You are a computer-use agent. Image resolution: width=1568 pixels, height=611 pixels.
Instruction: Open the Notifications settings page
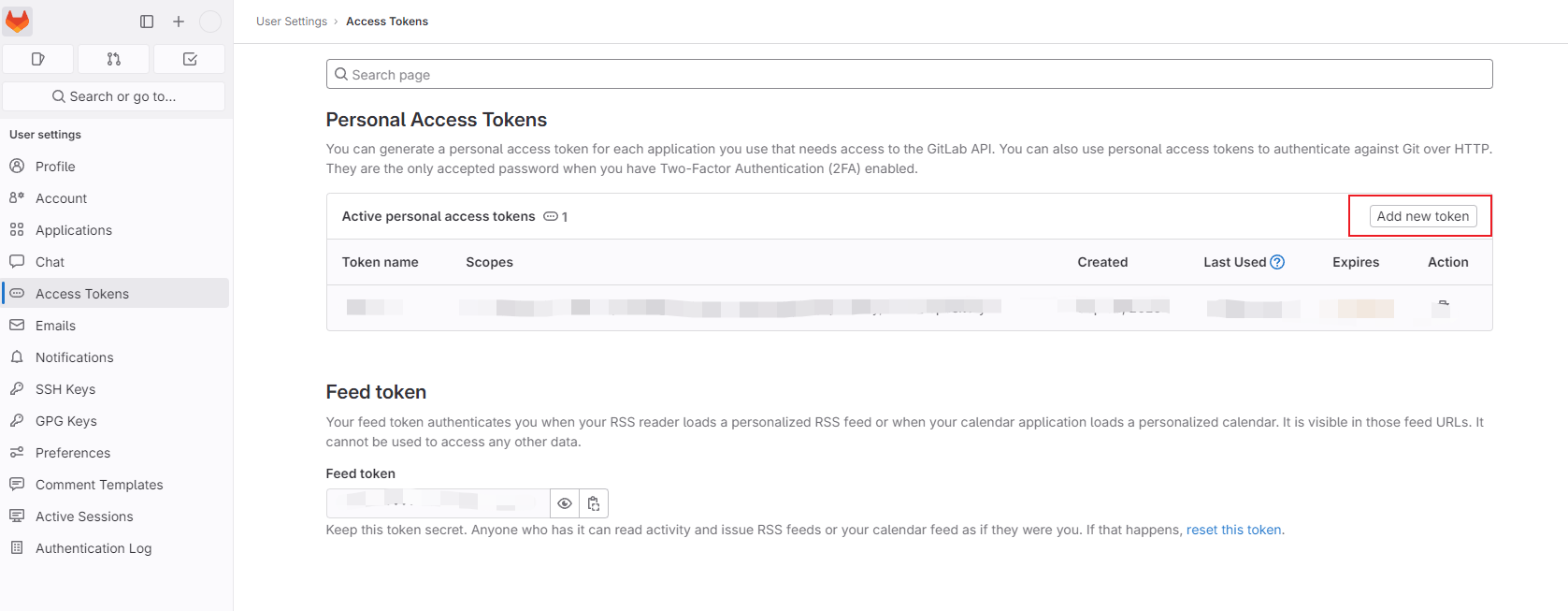(x=73, y=356)
